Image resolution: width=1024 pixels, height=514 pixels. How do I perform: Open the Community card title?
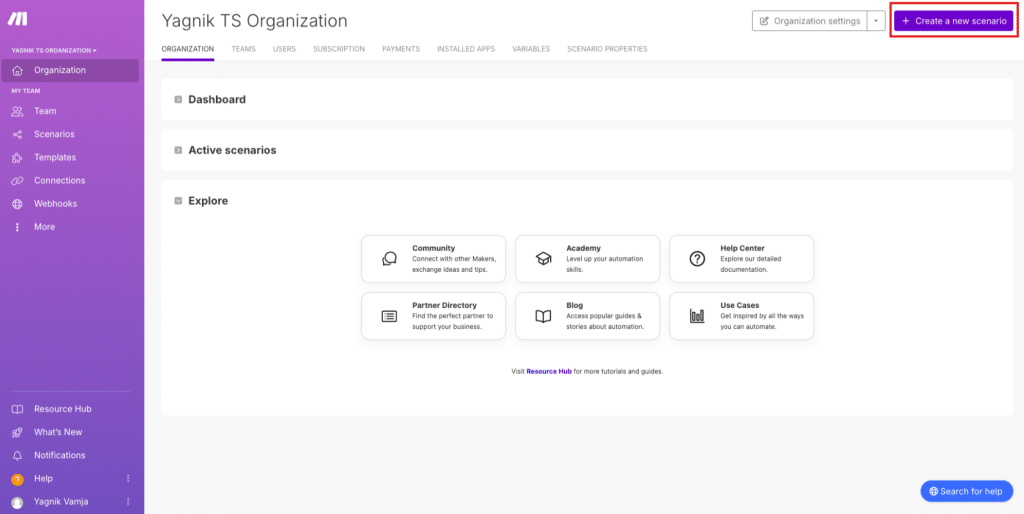[434, 248]
